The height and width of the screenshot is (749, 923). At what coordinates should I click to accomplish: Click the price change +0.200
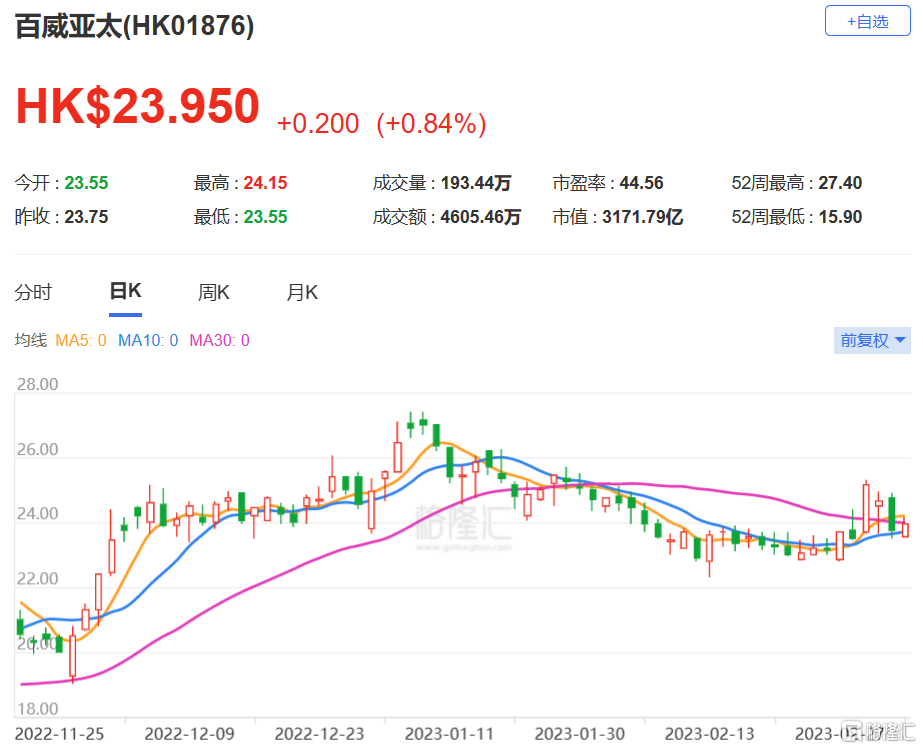tap(318, 124)
